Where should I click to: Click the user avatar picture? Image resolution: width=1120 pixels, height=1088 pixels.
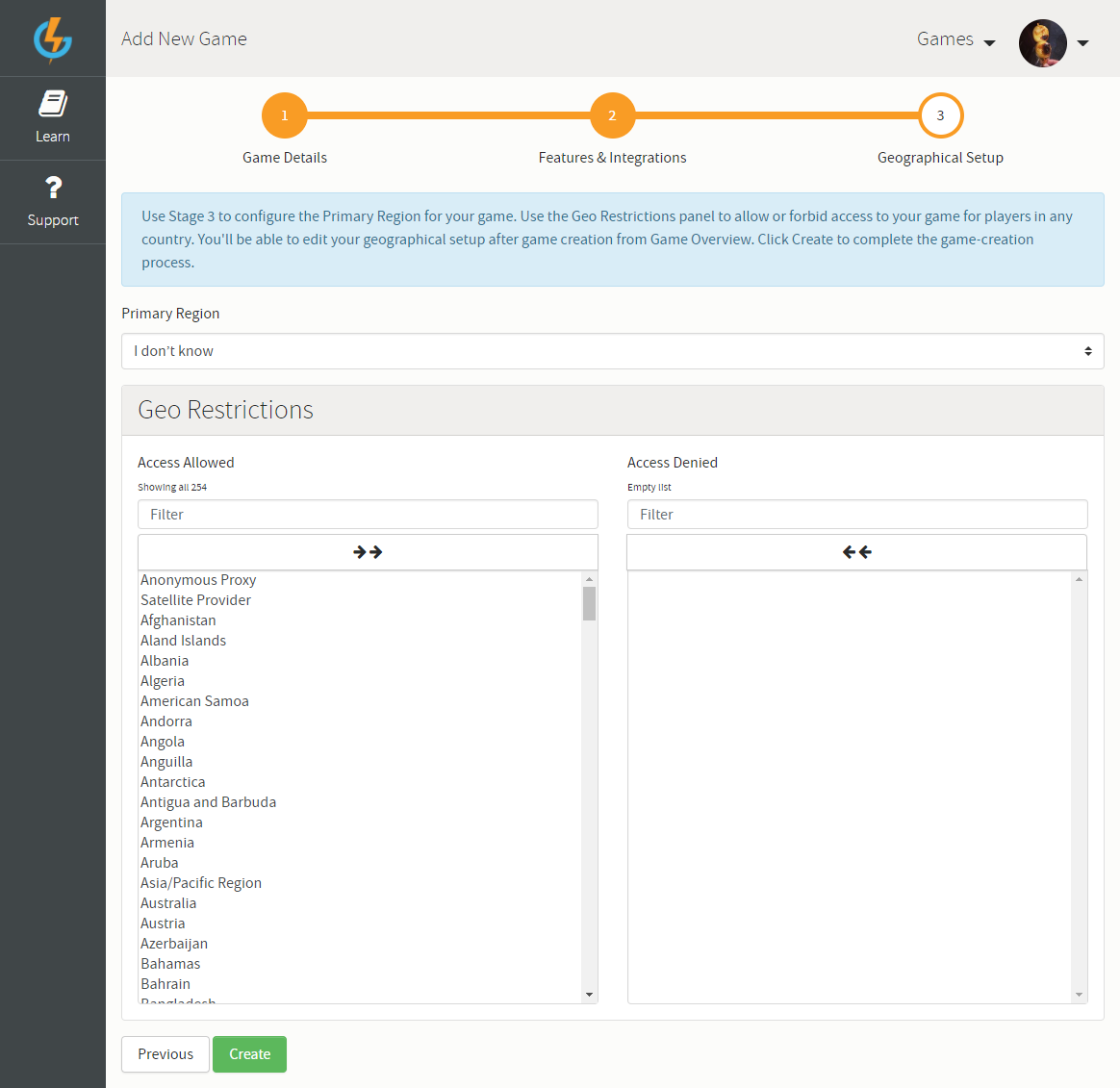coord(1042,43)
